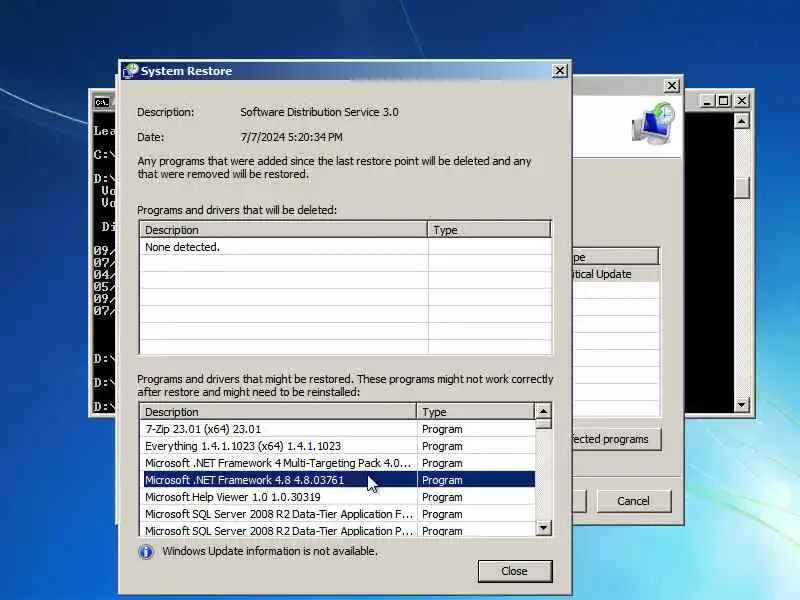The image size is (800, 600).
Task: Close the command prompt window
Action: coord(742,101)
